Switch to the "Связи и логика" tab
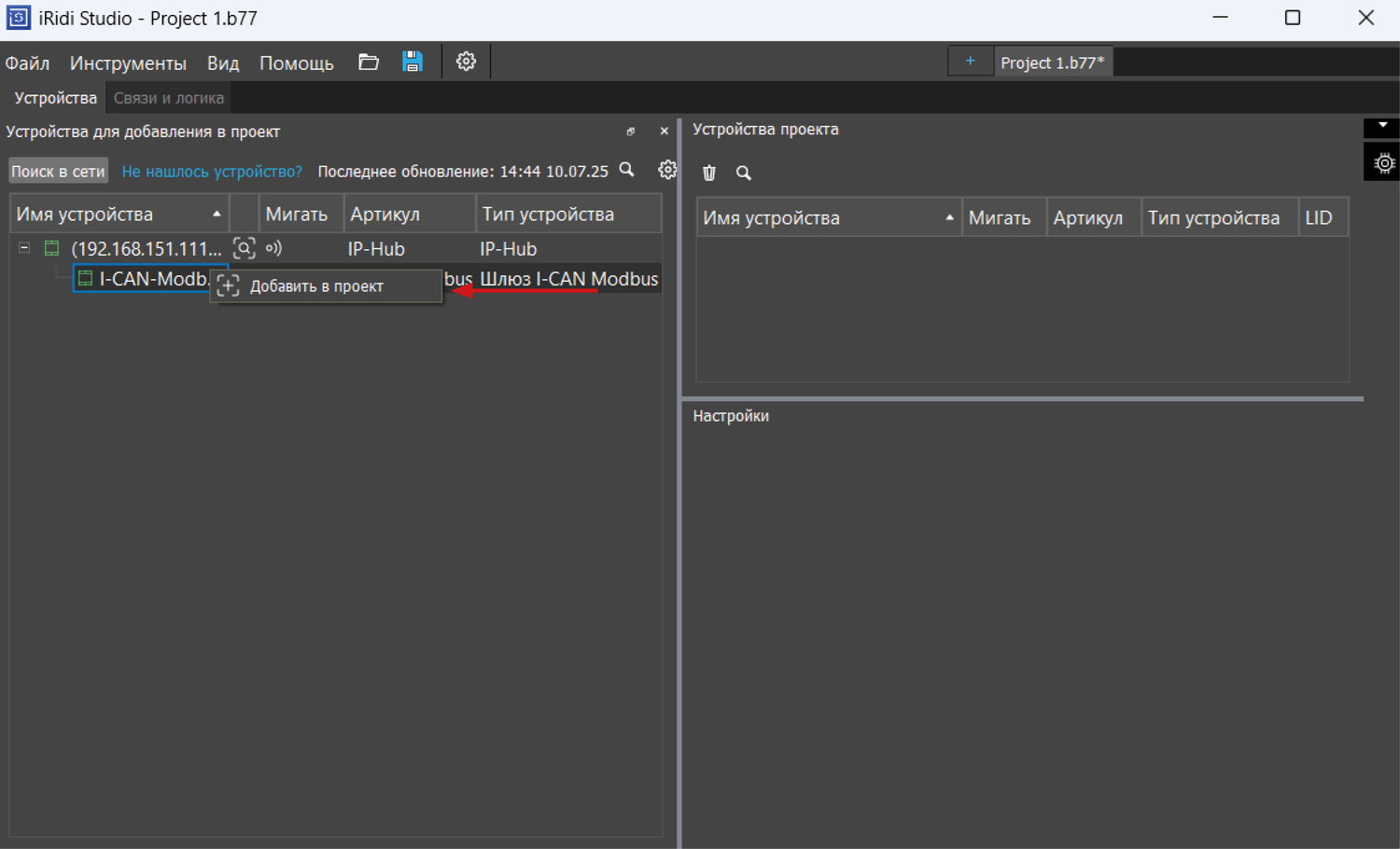Screen dimensions: 1400x849 [168, 98]
